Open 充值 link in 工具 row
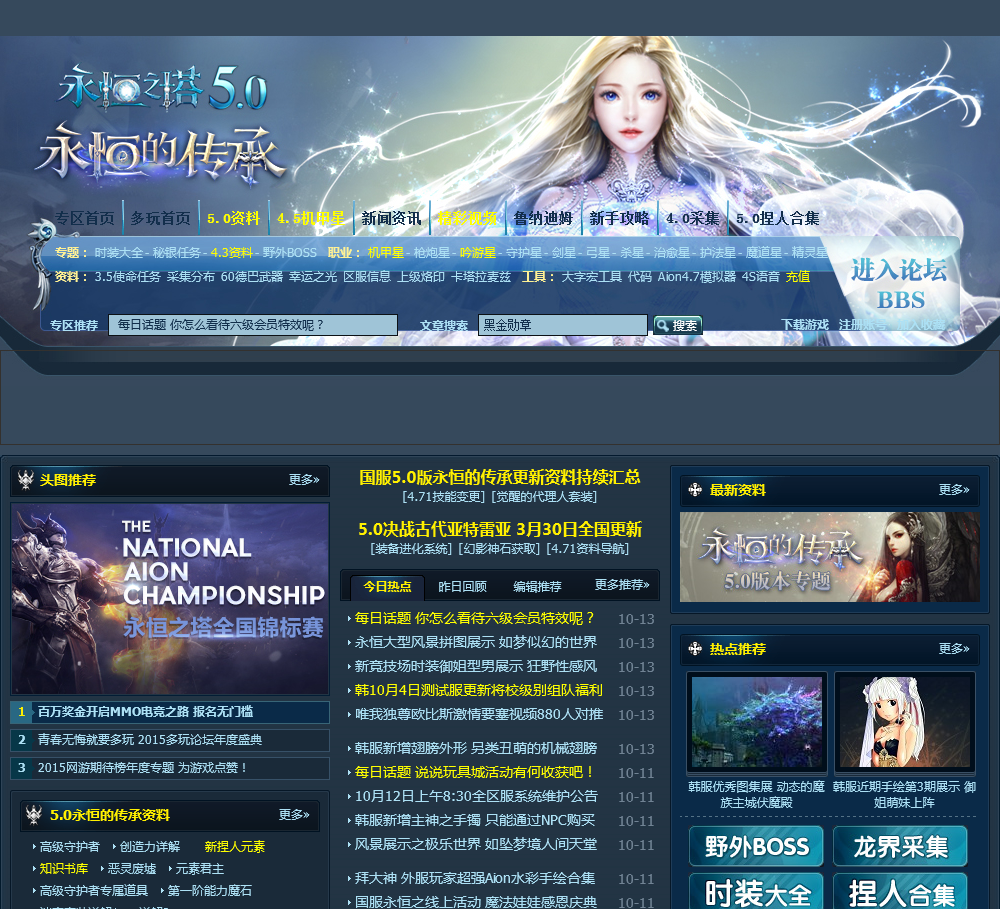Image resolution: width=1000 pixels, height=909 pixels. pyautogui.click(x=798, y=277)
